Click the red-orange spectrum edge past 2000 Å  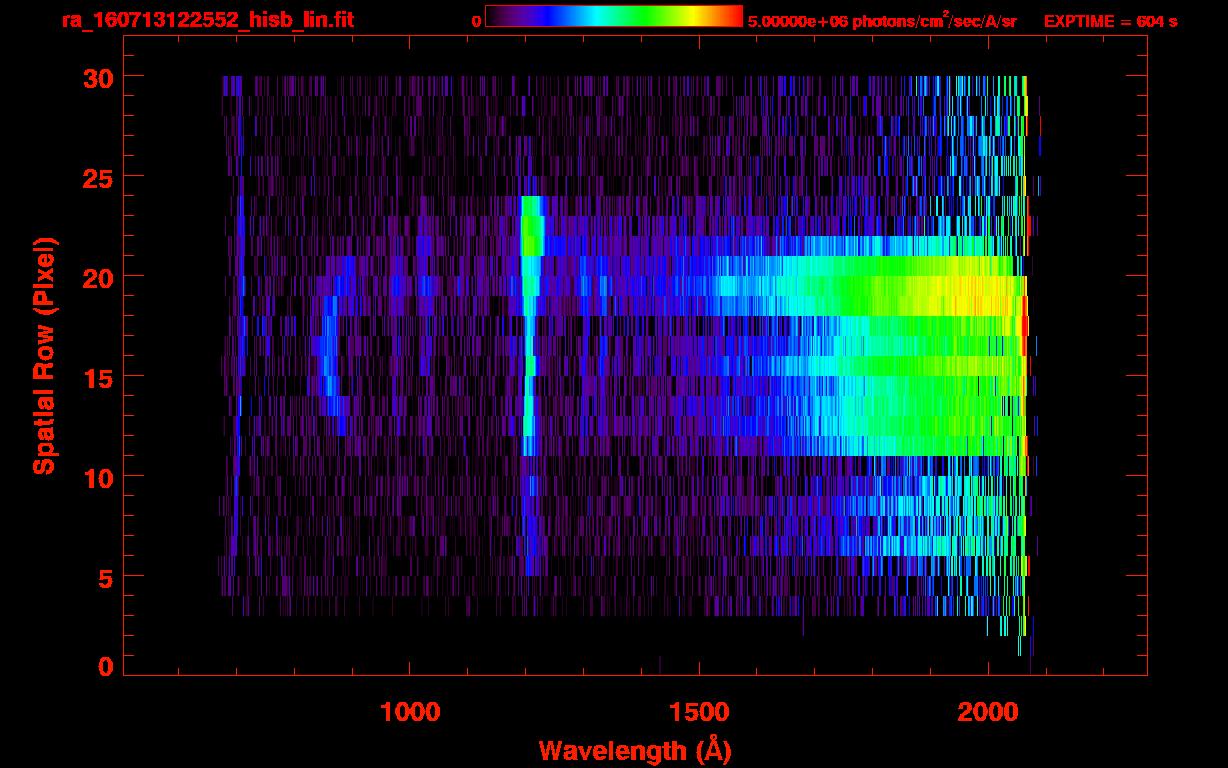tap(1023, 330)
